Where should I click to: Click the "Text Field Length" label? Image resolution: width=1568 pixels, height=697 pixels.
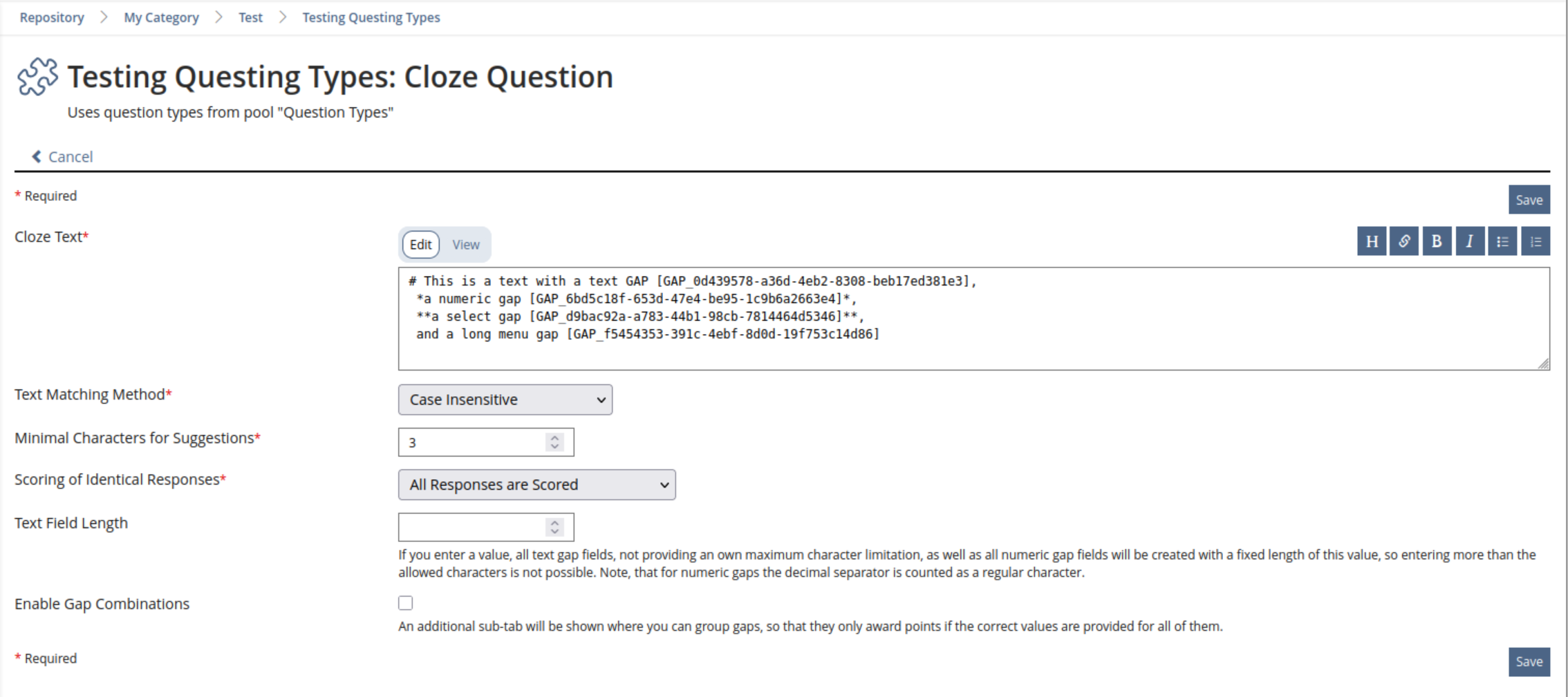point(71,523)
